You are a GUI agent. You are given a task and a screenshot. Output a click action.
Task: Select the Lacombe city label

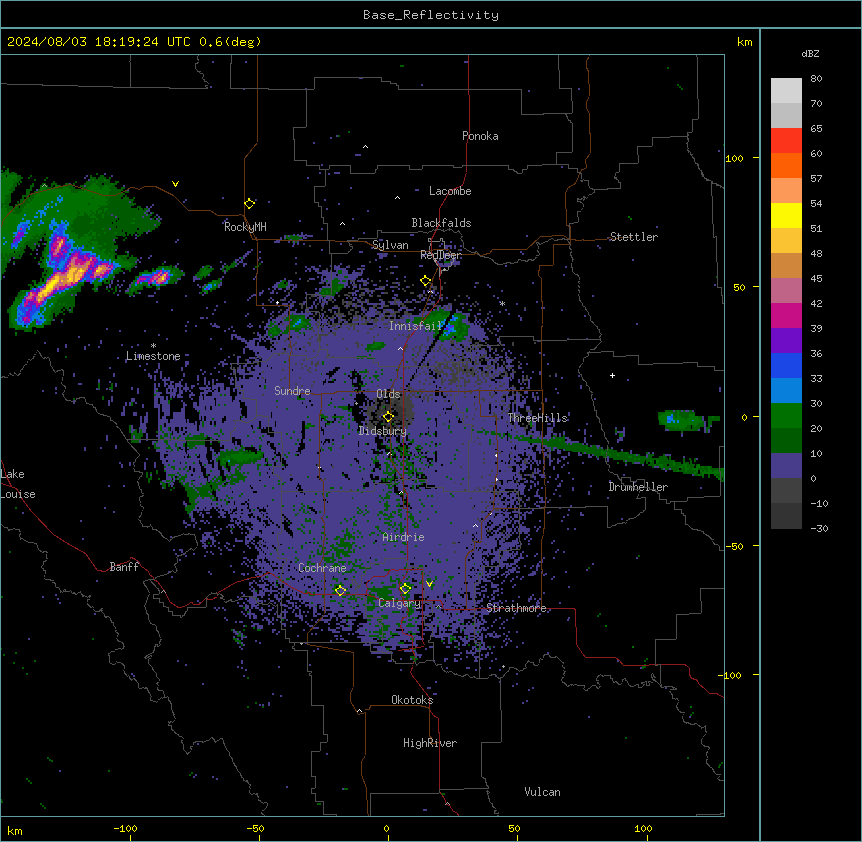point(450,191)
